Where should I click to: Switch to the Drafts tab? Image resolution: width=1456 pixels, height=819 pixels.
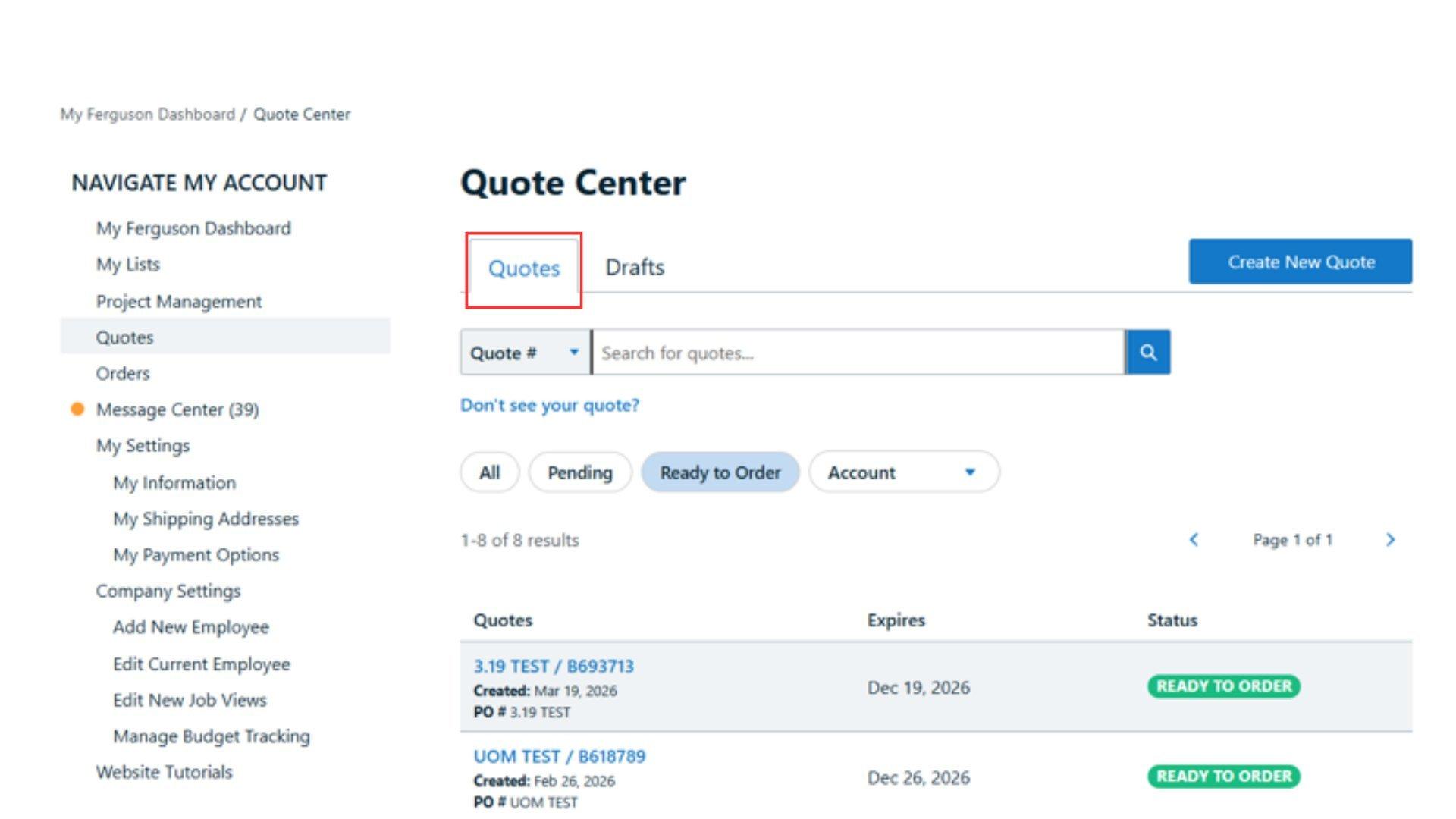[635, 268]
